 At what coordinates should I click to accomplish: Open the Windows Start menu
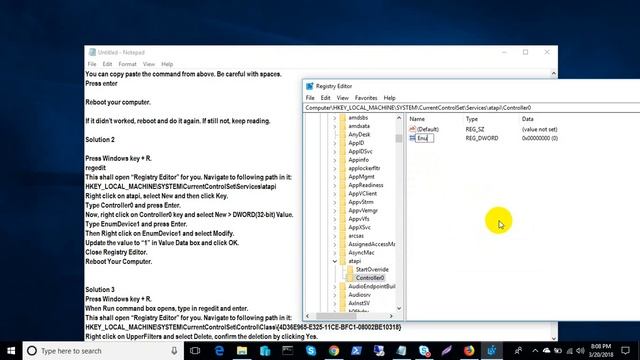pyautogui.click(x=11, y=351)
